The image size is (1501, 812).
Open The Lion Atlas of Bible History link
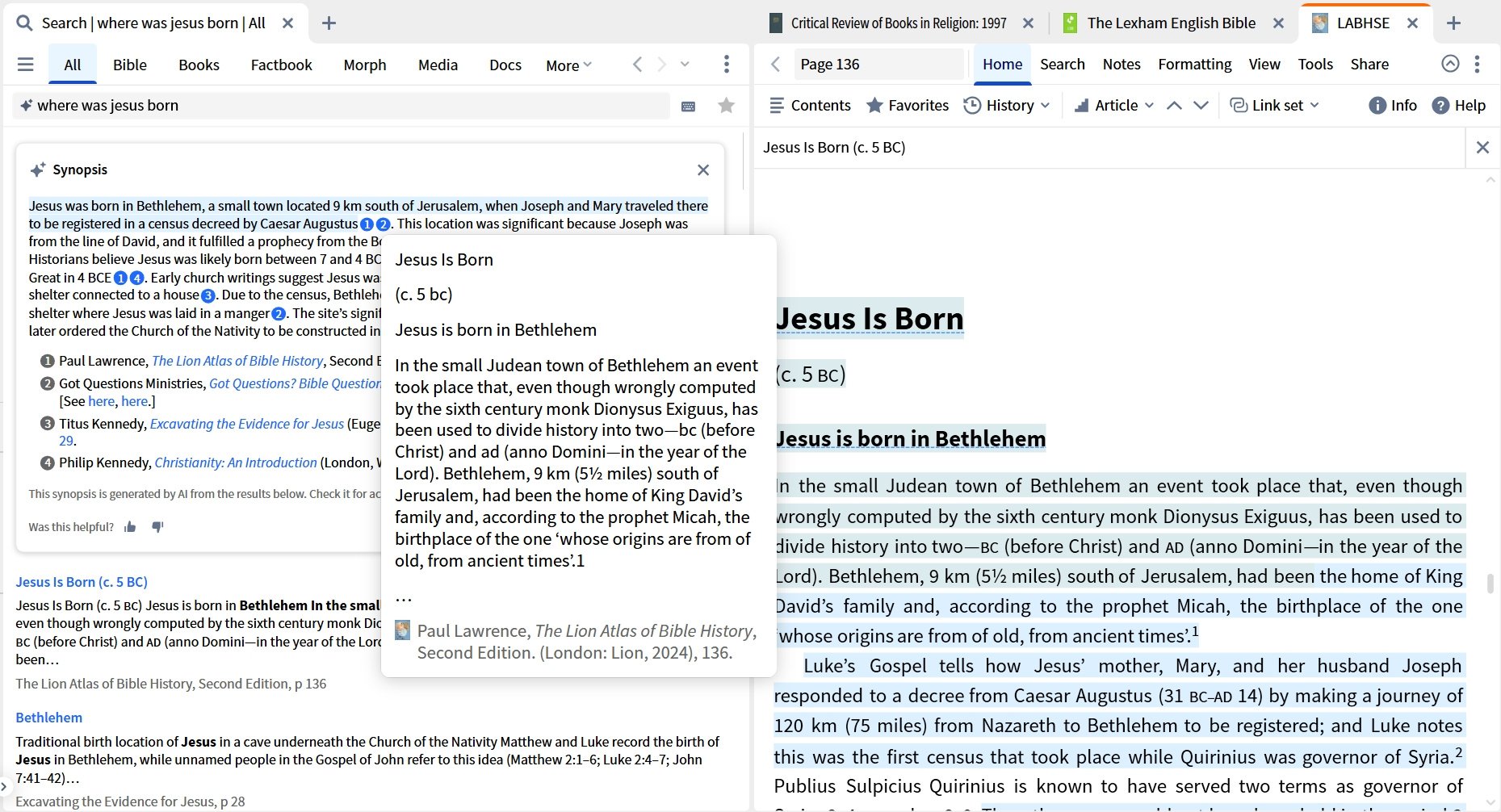click(x=237, y=361)
